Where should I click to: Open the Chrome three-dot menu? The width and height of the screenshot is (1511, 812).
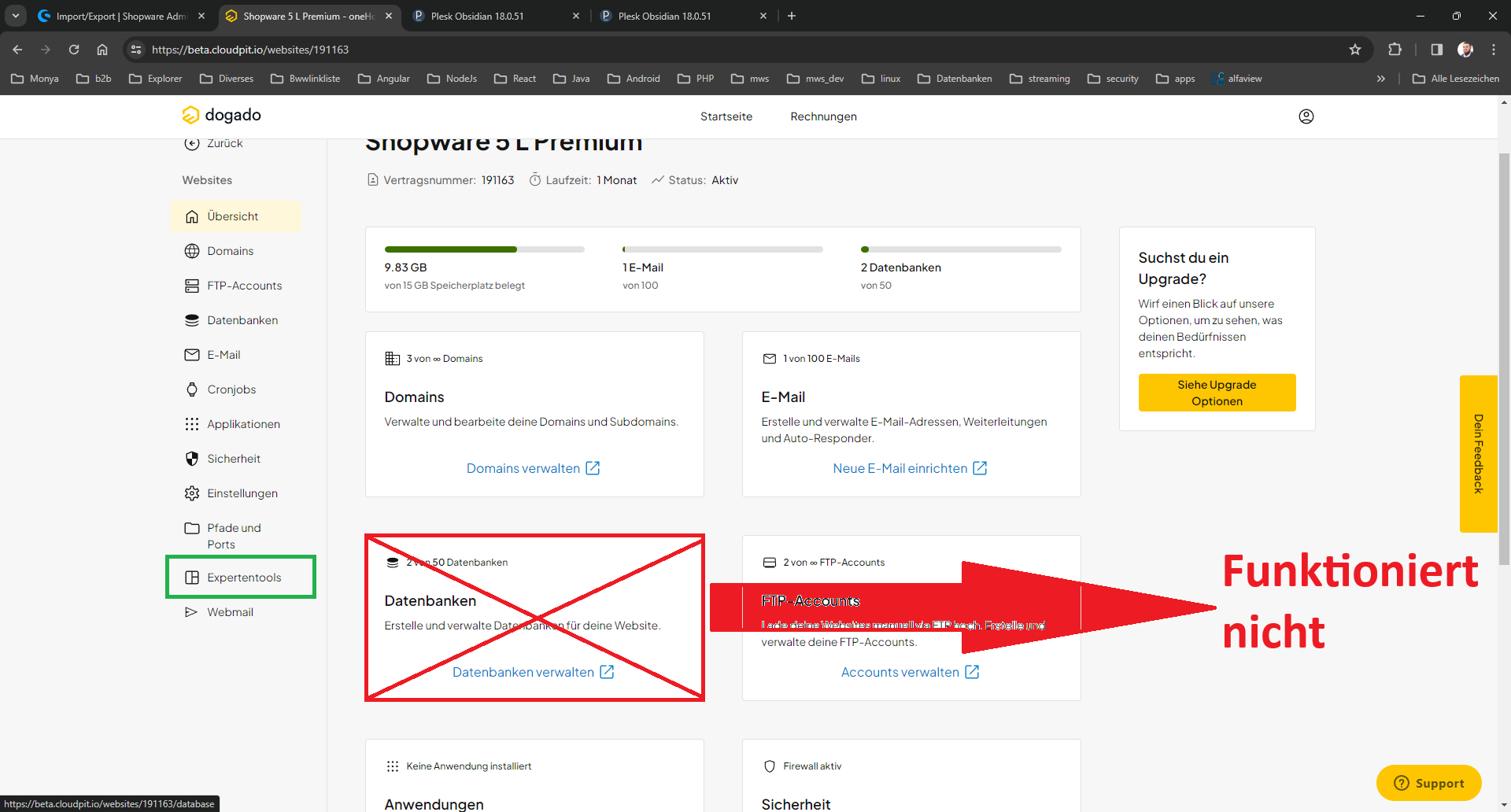click(1494, 50)
